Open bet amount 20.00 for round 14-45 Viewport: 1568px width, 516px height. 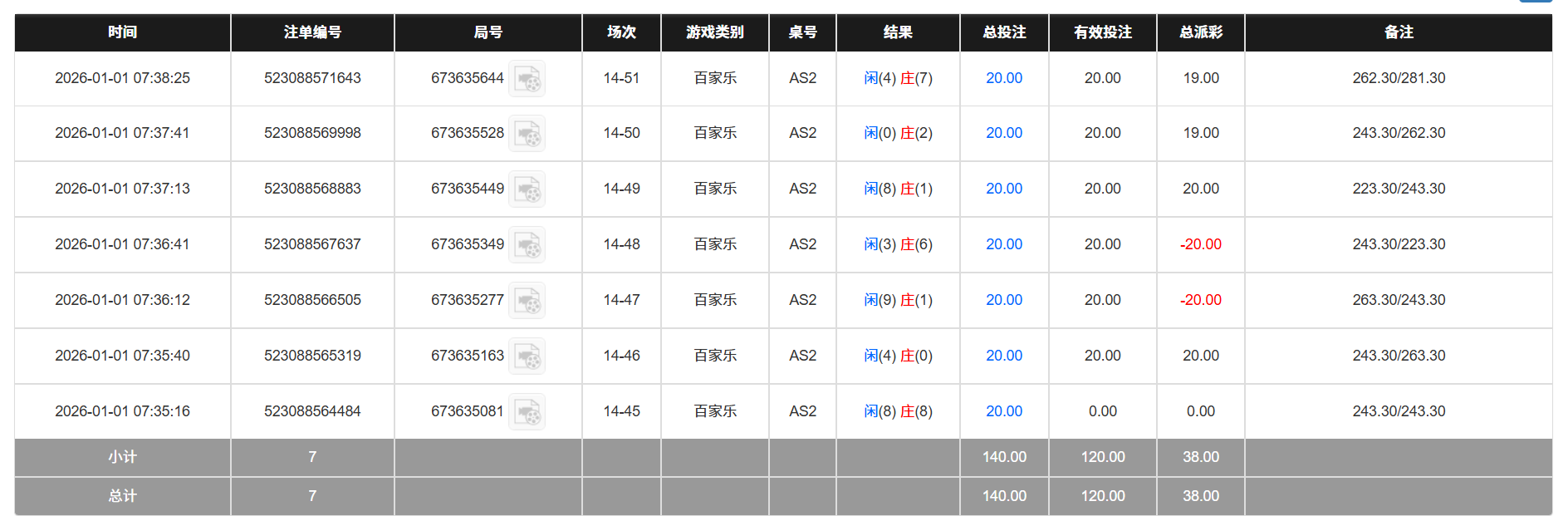point(1004,410)
